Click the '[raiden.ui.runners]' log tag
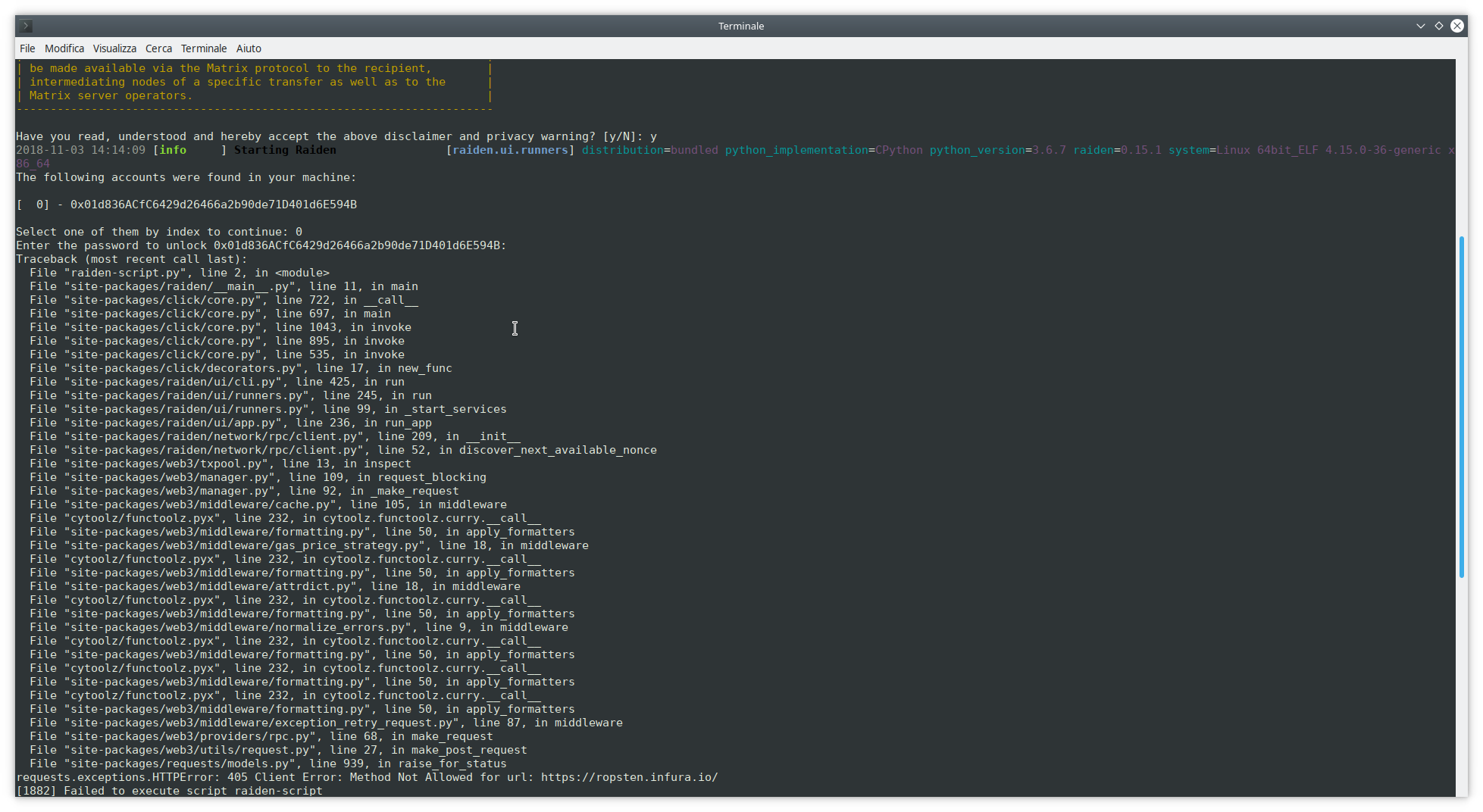Viewport: 1483px width, 812px height. (x=510, y=150)
